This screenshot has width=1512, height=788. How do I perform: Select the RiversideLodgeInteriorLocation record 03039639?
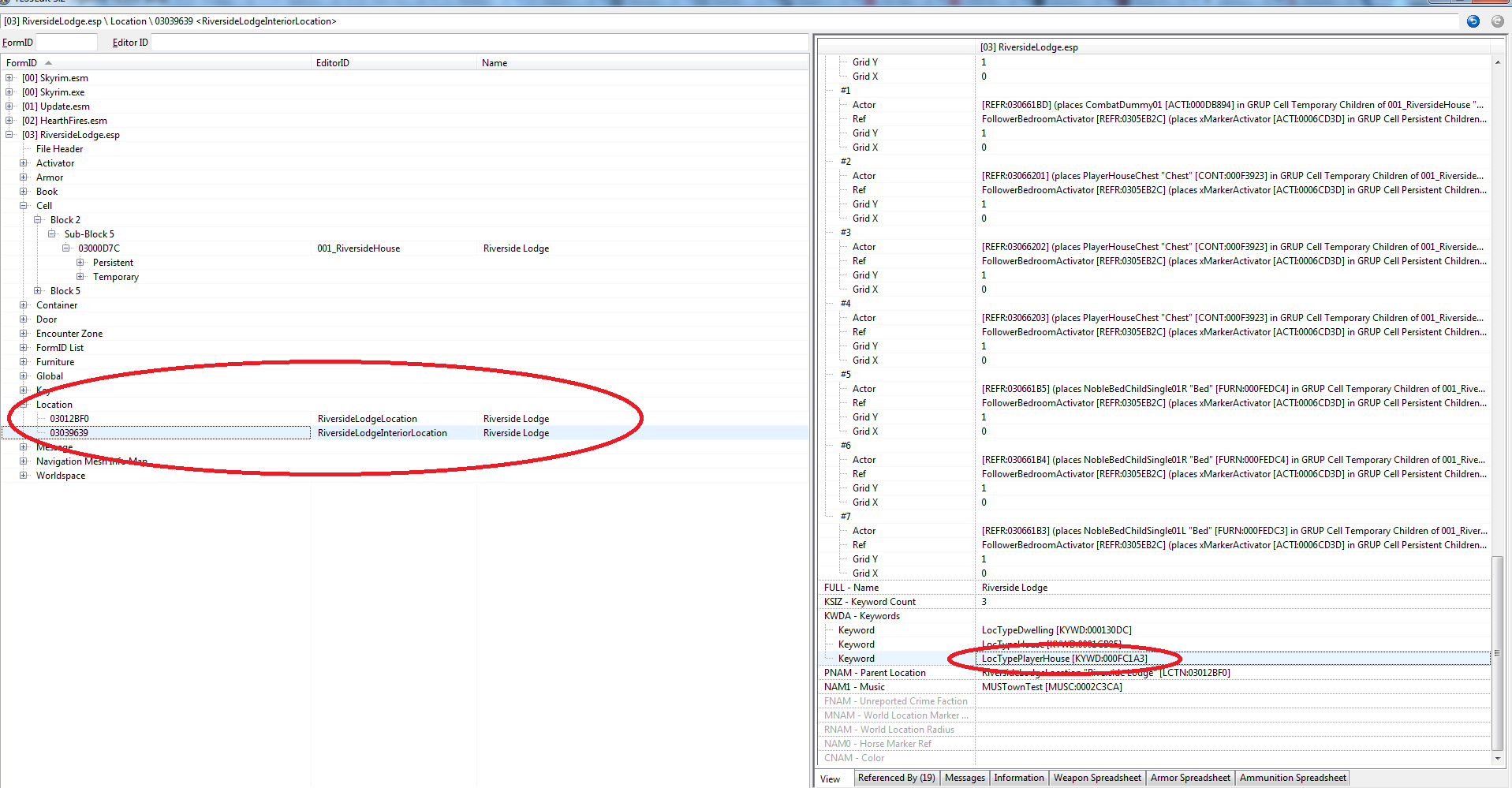coord(69,433)
